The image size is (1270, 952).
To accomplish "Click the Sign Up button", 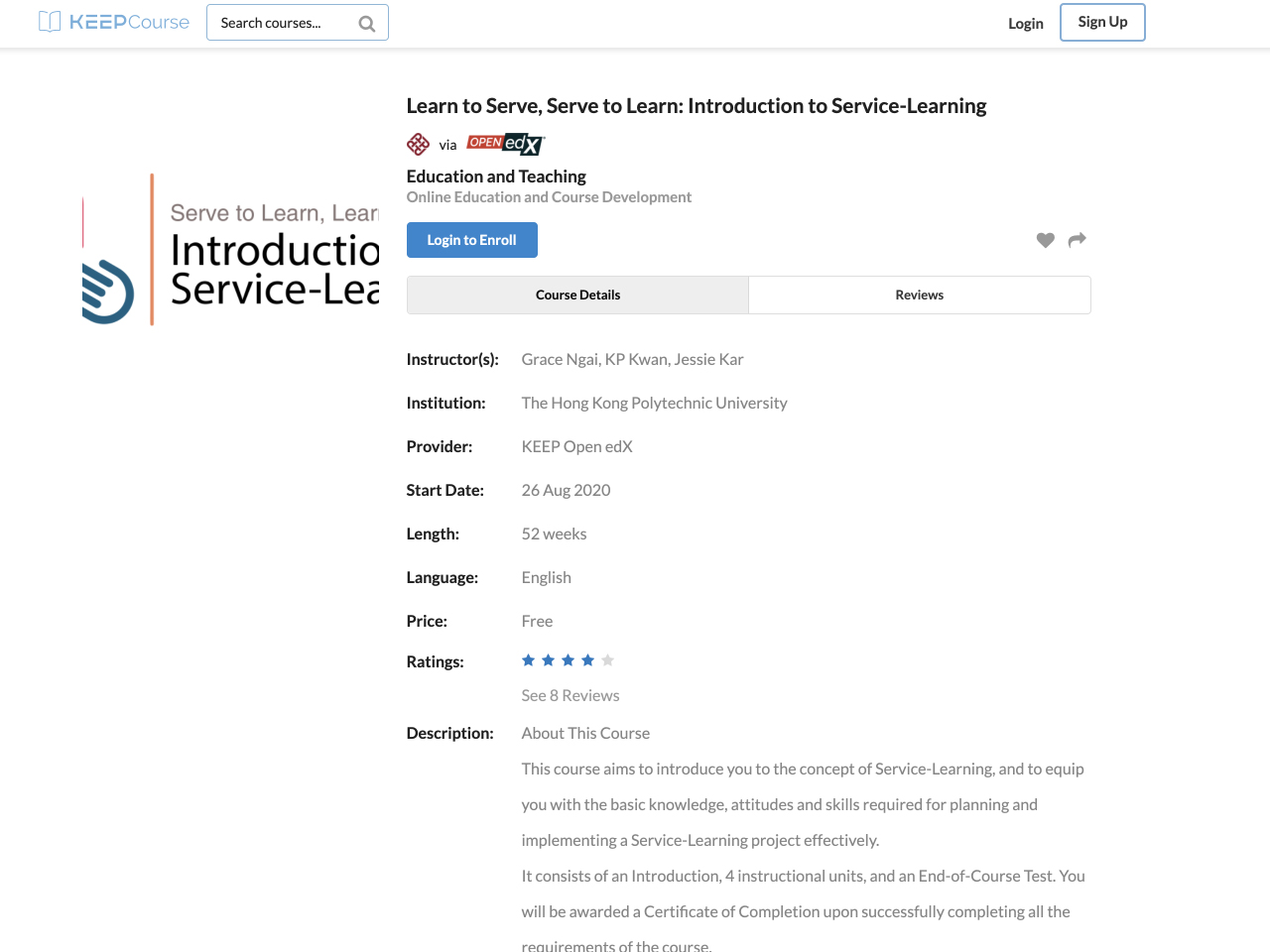I will pos(1102,22).
